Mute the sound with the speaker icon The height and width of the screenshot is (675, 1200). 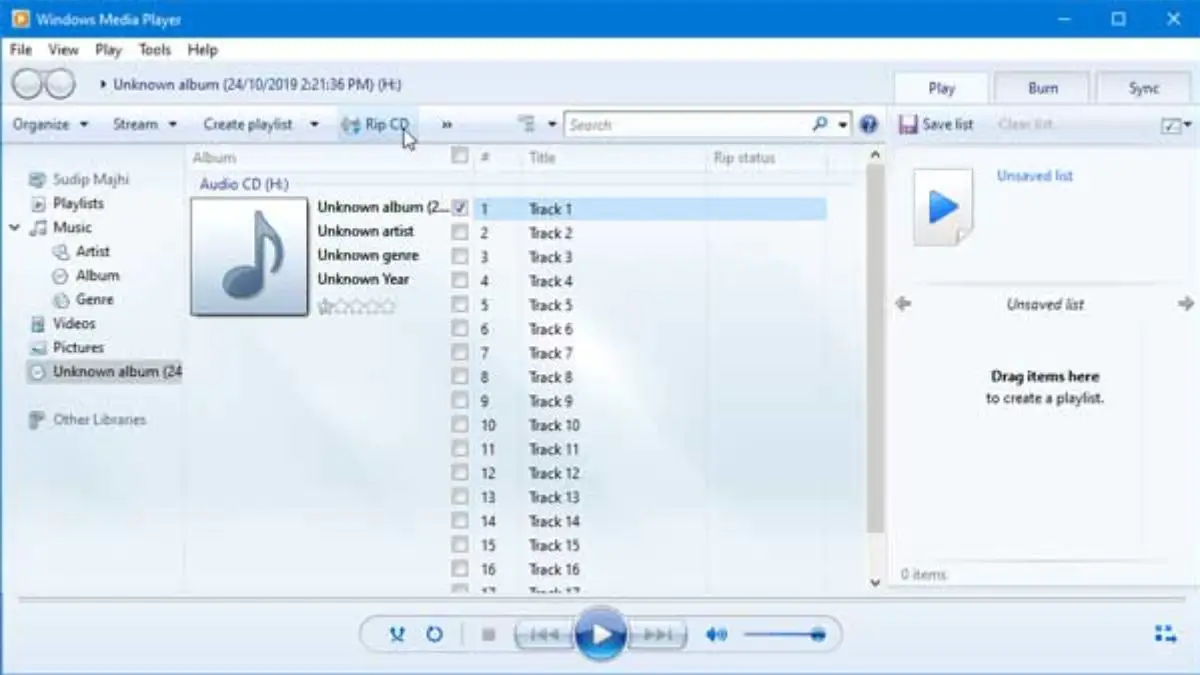pos(716,634)
